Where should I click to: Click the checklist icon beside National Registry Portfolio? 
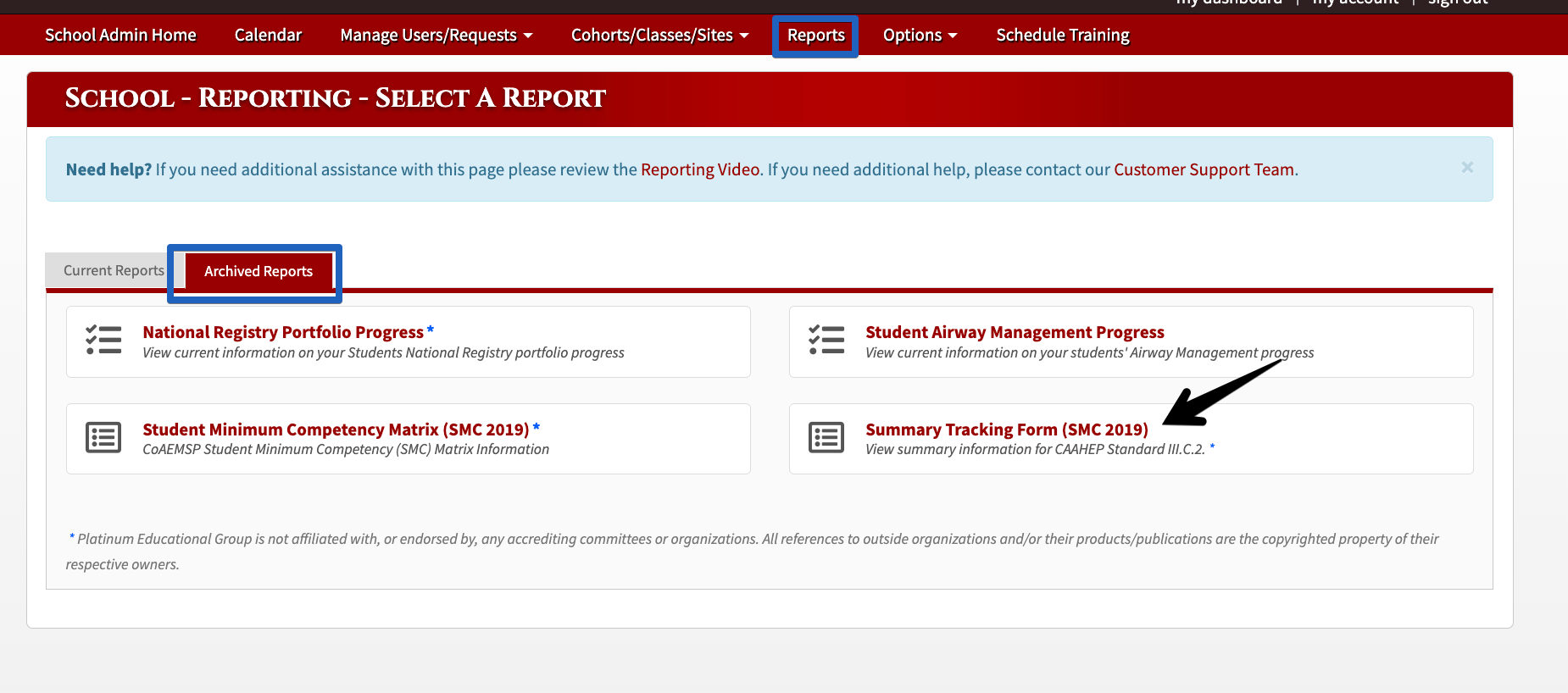tap(103, 340)
